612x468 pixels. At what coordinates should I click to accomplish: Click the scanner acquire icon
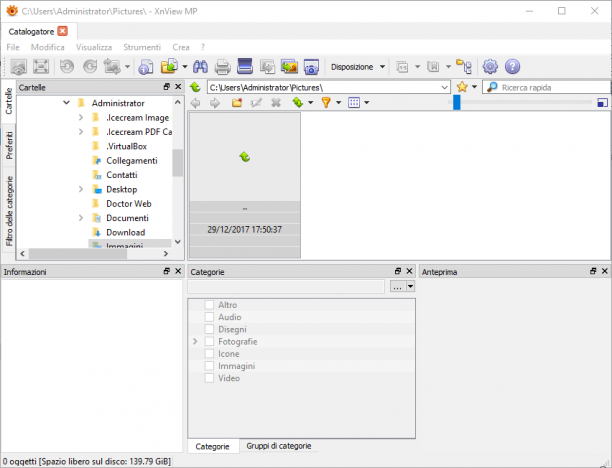(x=245, y=66)
